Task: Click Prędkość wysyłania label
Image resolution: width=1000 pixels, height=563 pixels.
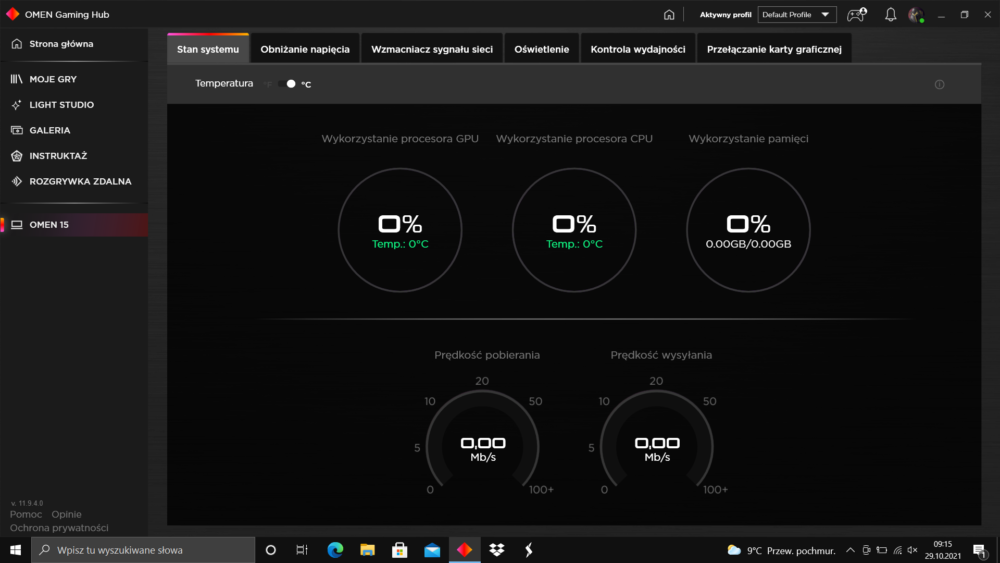Action: 661,355
